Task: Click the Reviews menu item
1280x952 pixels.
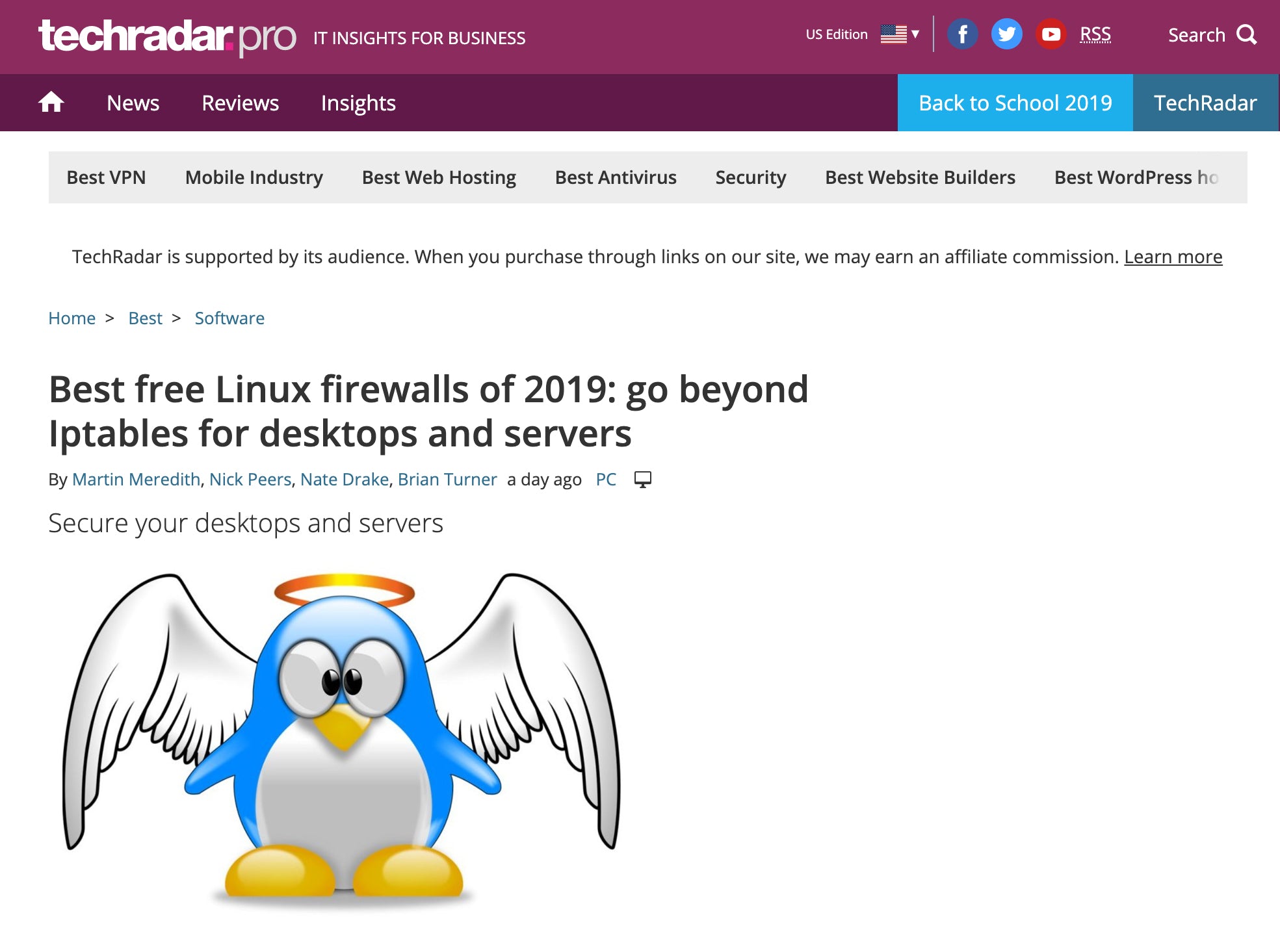Action: (239, 102)
